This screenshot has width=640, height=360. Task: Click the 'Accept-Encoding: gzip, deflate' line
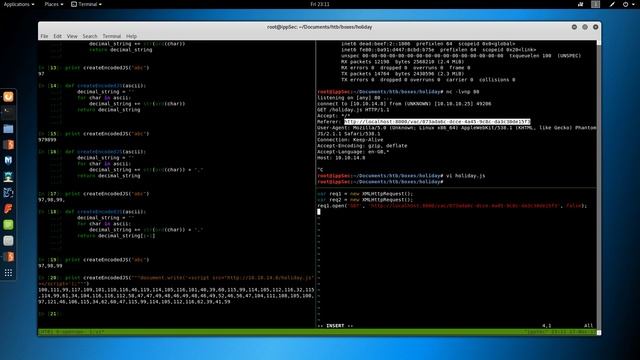pyautogui.click(x=362, y=146)
